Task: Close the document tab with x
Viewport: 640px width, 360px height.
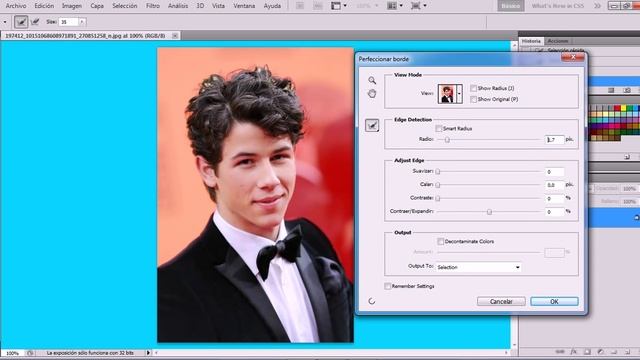Action: (175, 36)
